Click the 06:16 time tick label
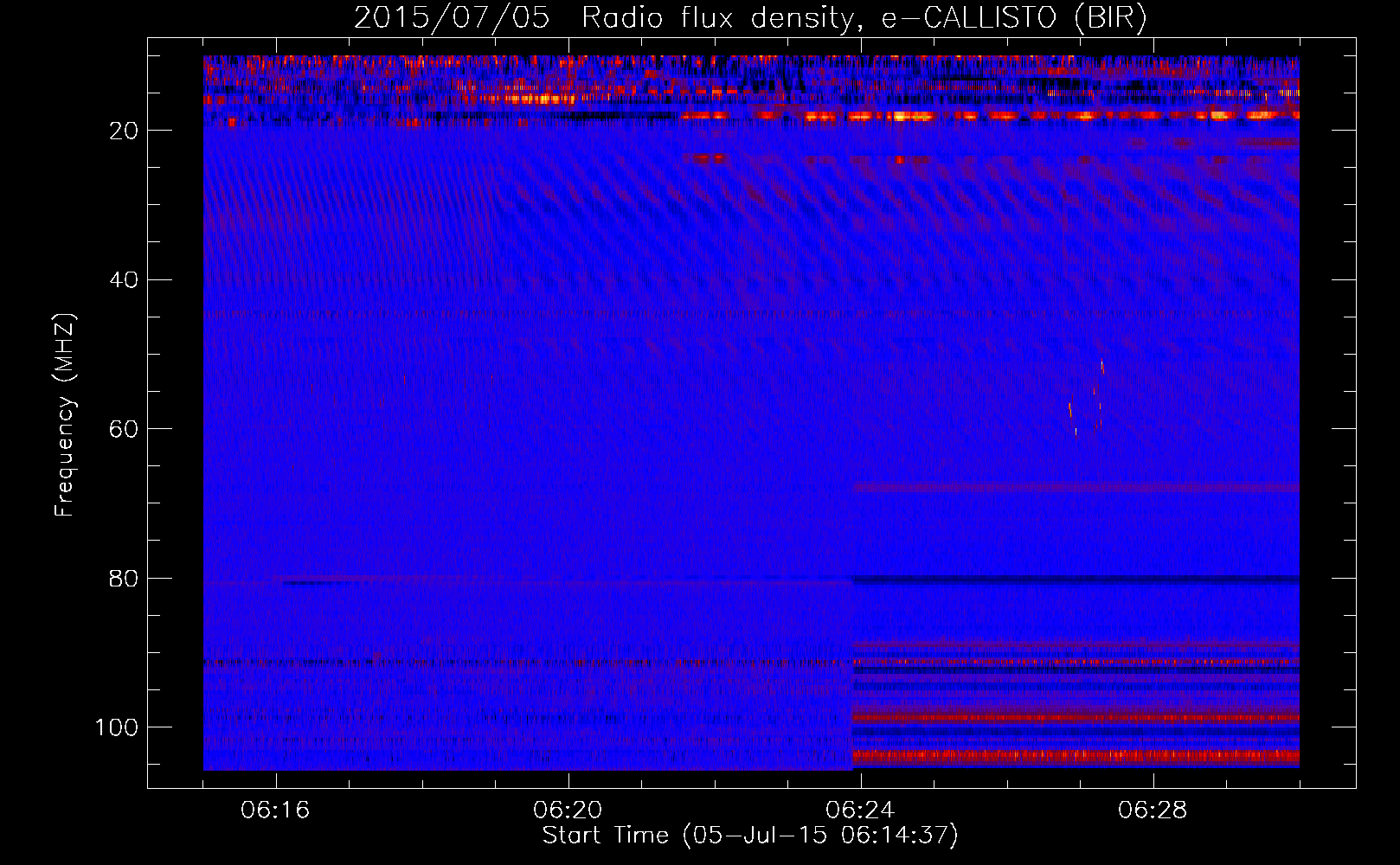1400x865 pixels. (x=275, y=811)
